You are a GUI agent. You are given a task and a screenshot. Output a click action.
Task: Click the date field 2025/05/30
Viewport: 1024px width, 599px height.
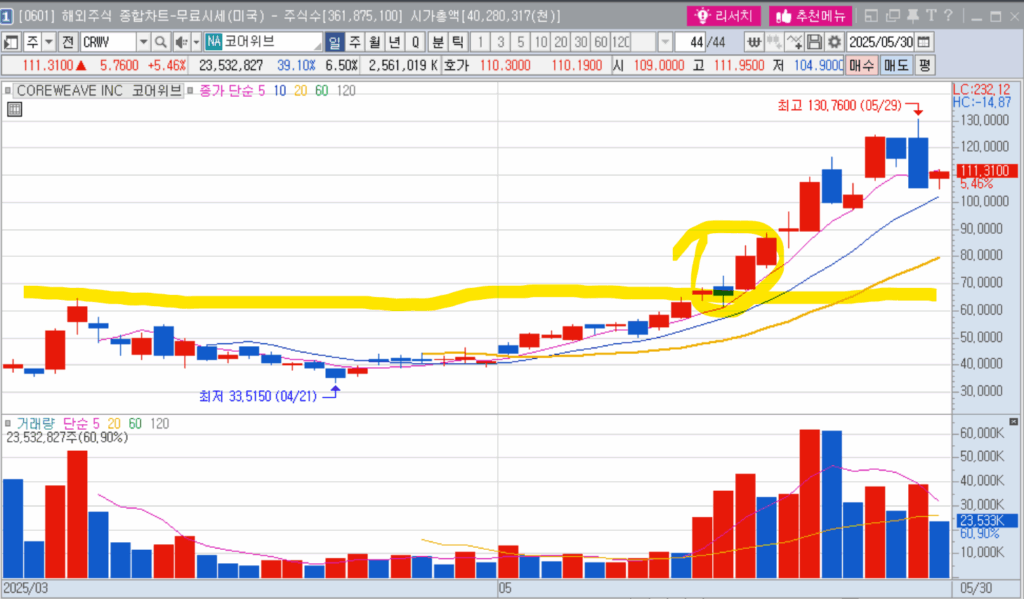[x=880, y=42]
